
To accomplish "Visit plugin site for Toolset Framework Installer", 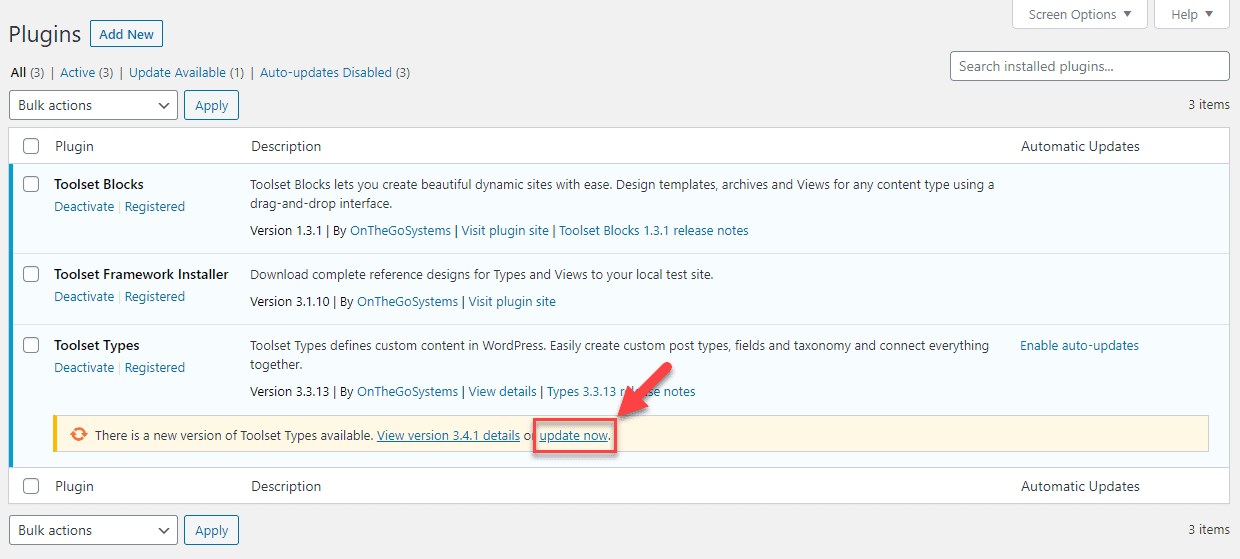I will click(x=512, y=301).
